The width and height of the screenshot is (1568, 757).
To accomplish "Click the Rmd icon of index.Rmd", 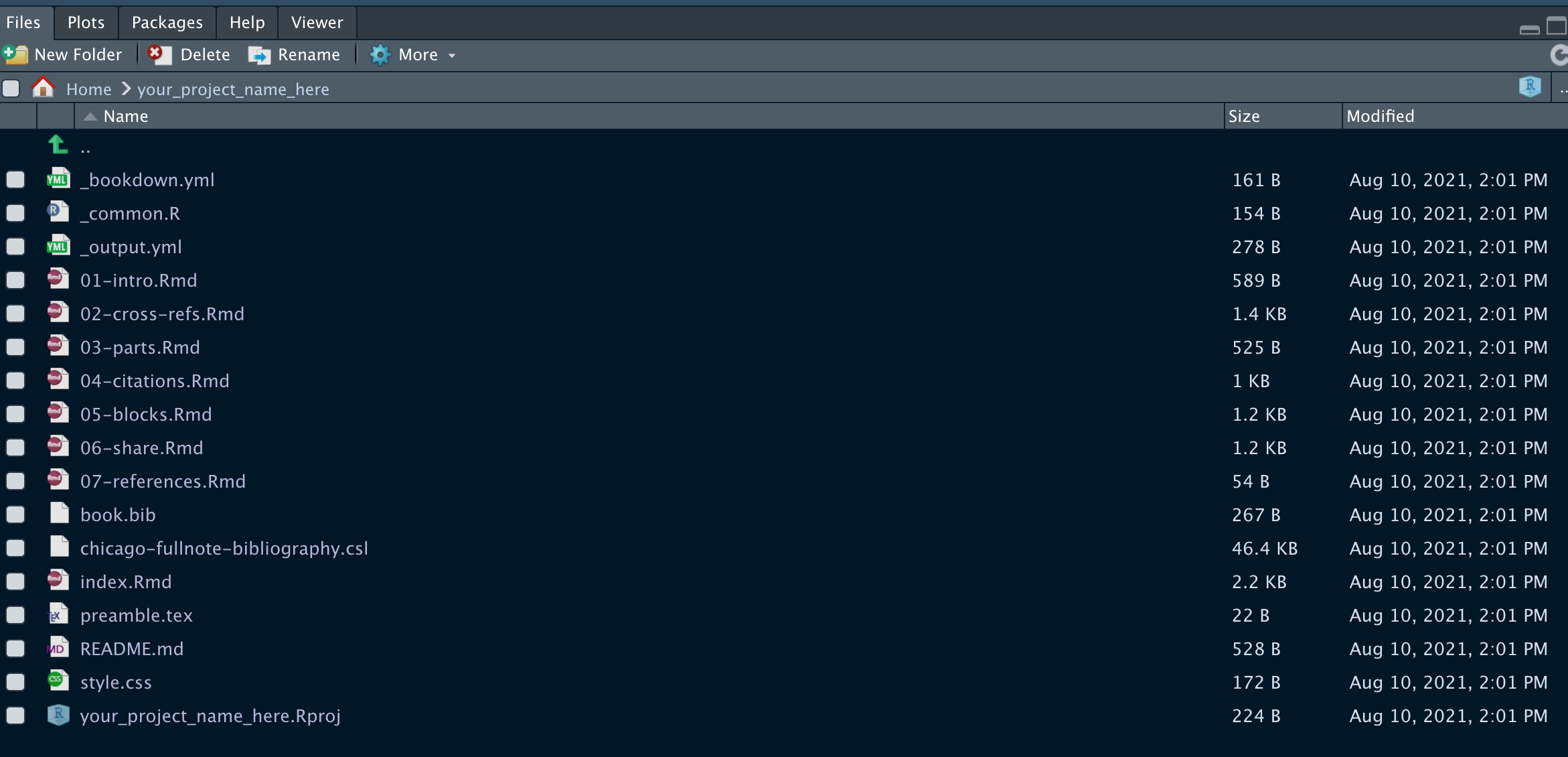I will point(58,580).
